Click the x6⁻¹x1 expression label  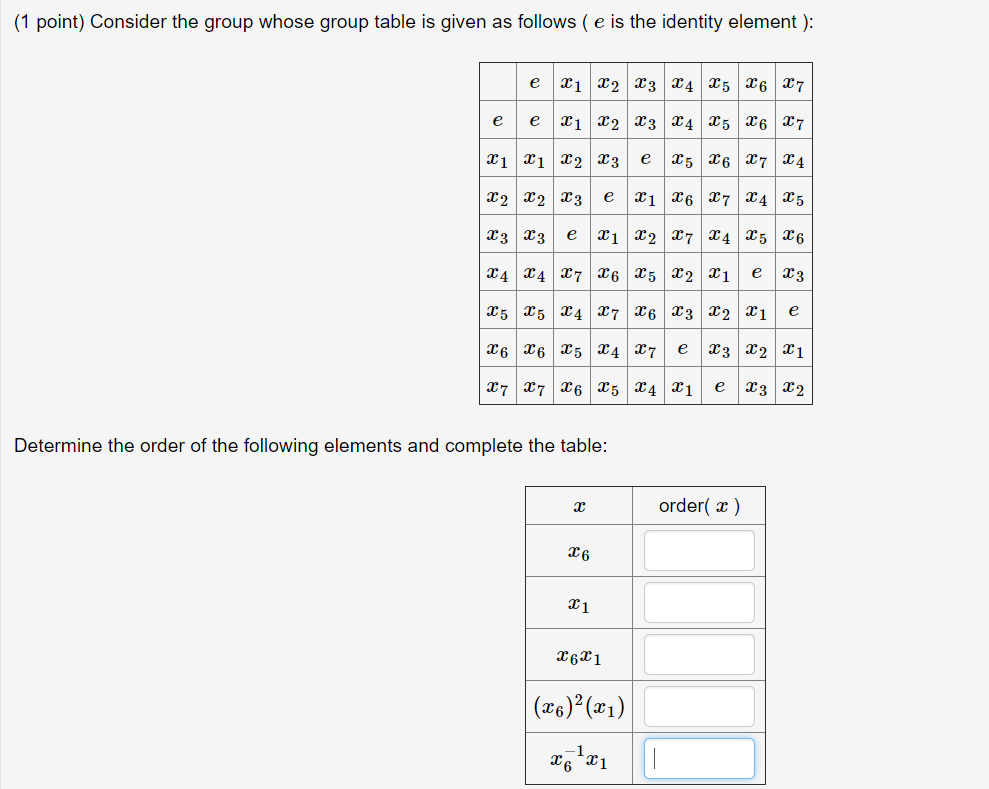coord(578,758)
